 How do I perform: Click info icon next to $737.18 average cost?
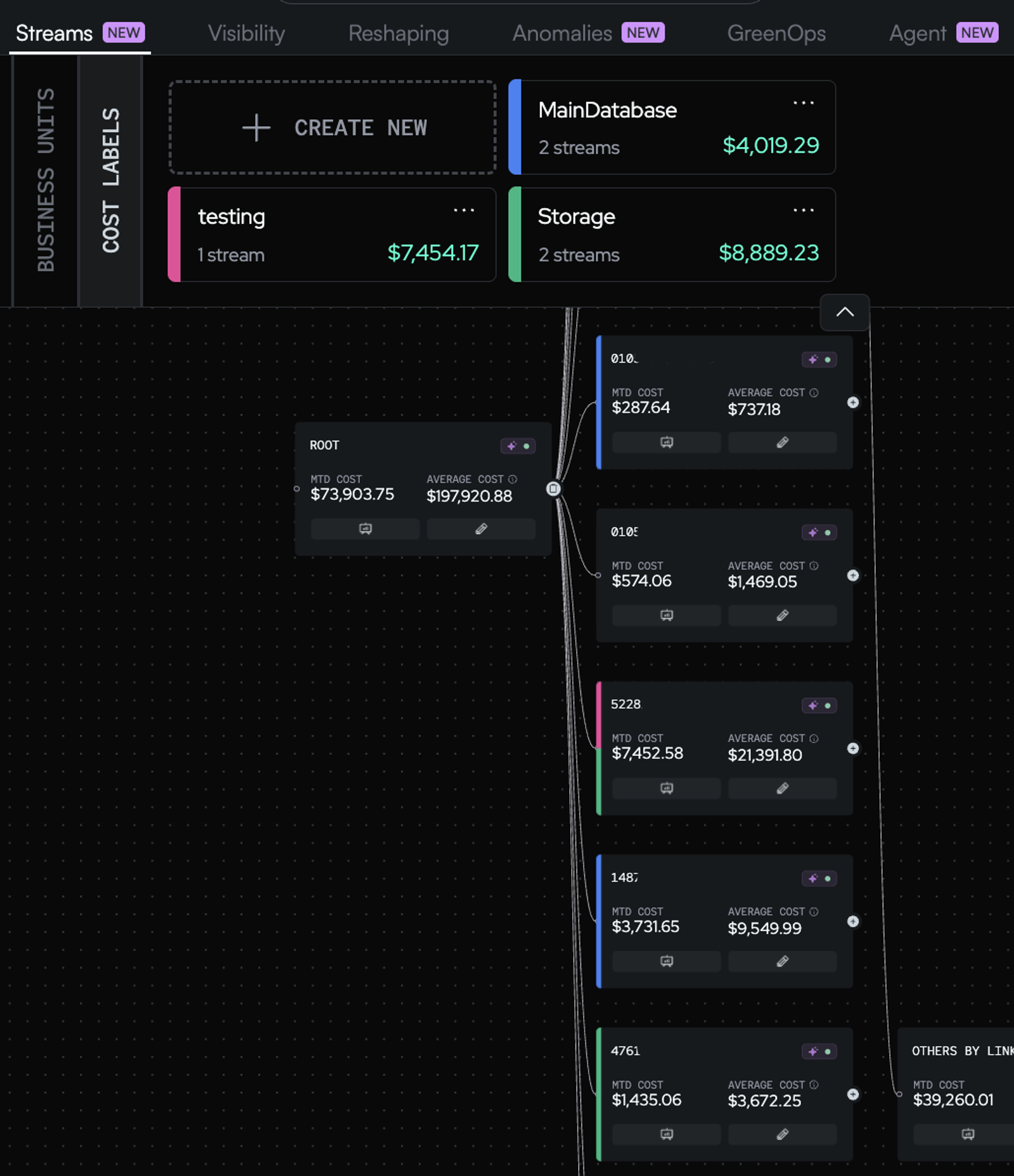pos(814,393)
